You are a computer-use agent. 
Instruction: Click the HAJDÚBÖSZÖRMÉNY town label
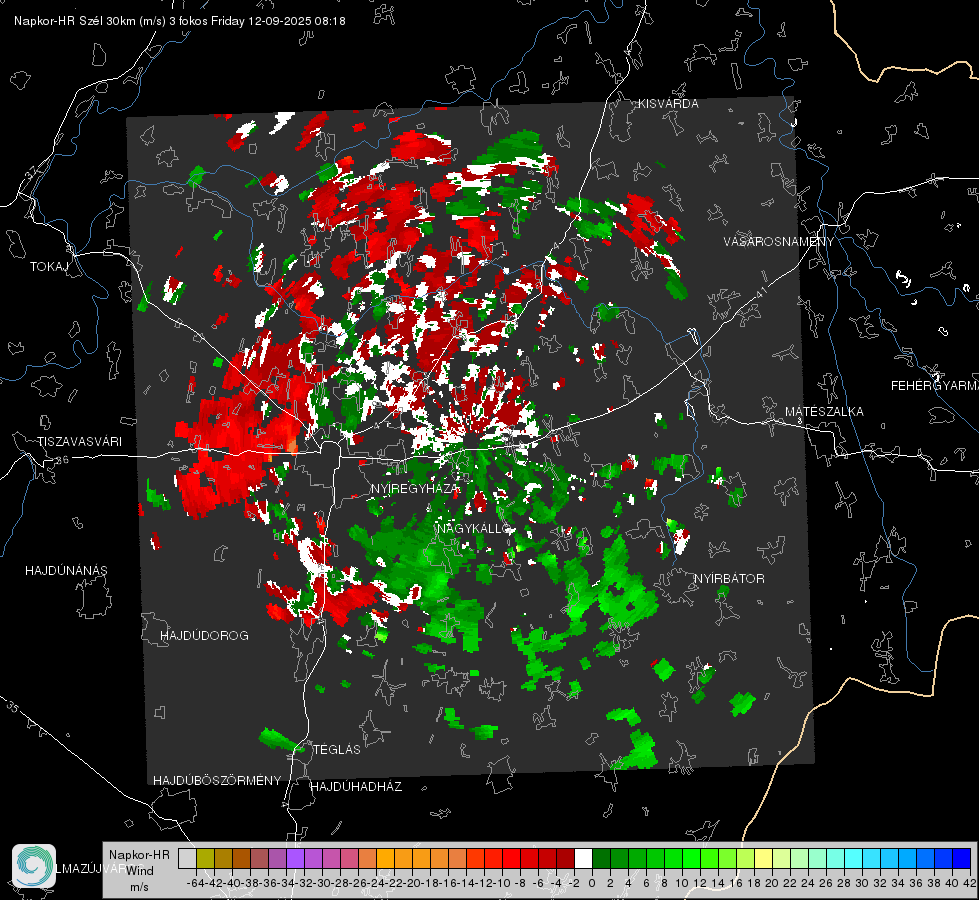[217, 781]
